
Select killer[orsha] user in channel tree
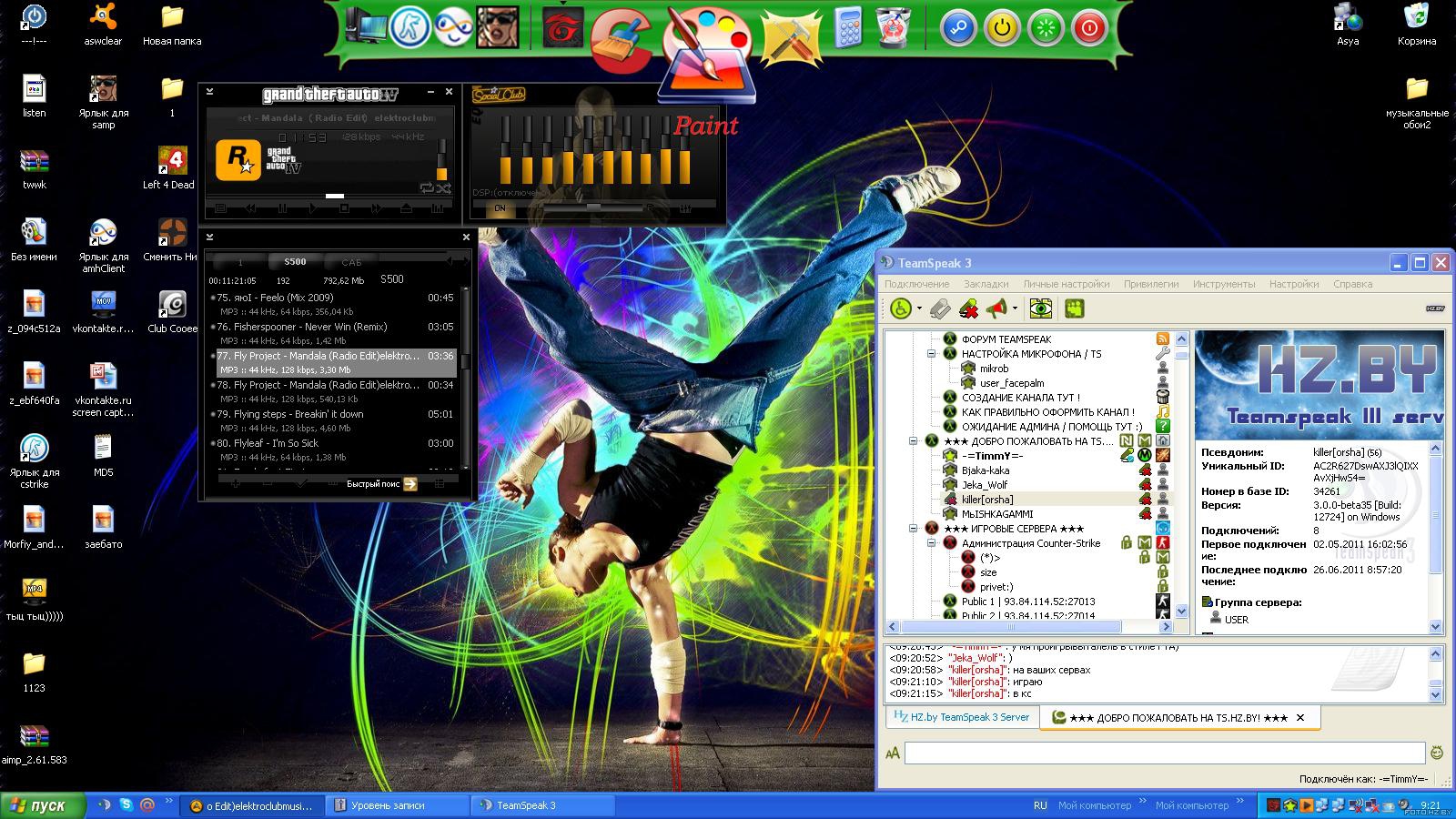987,500
